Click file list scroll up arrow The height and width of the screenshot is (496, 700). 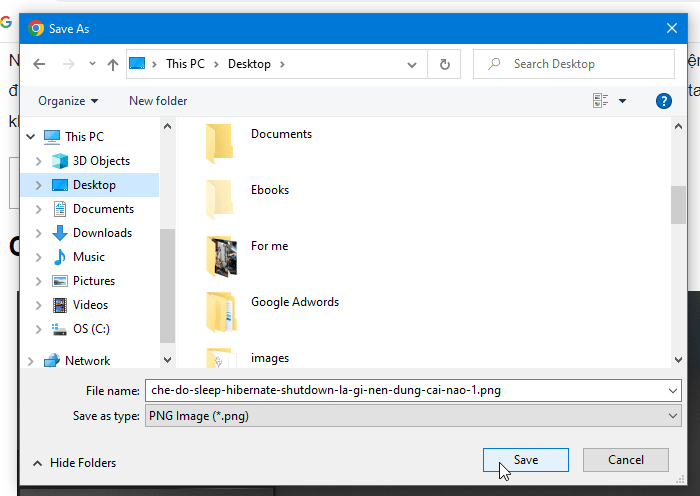tap(678, 126)
